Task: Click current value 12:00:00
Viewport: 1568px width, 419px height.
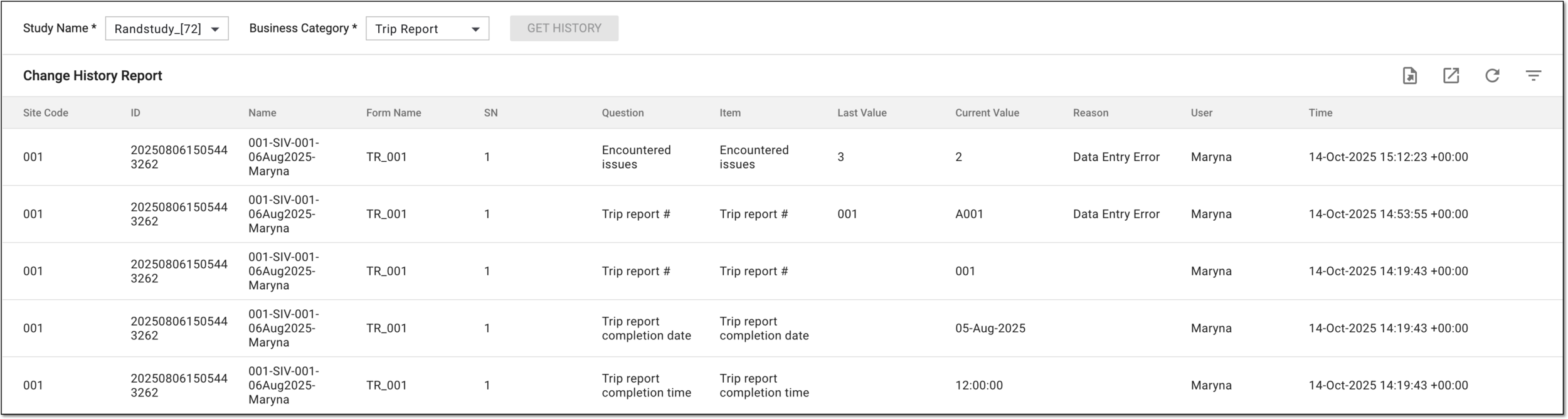Action: (x=979, y=385)
